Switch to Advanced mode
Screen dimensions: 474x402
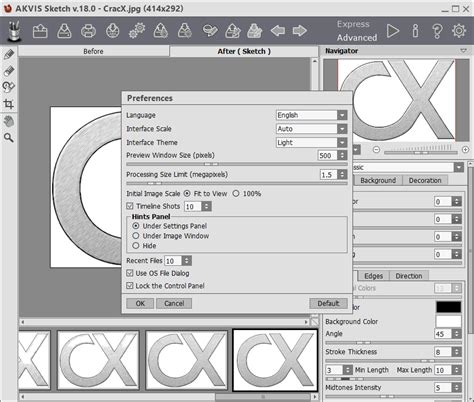(357, 38)
